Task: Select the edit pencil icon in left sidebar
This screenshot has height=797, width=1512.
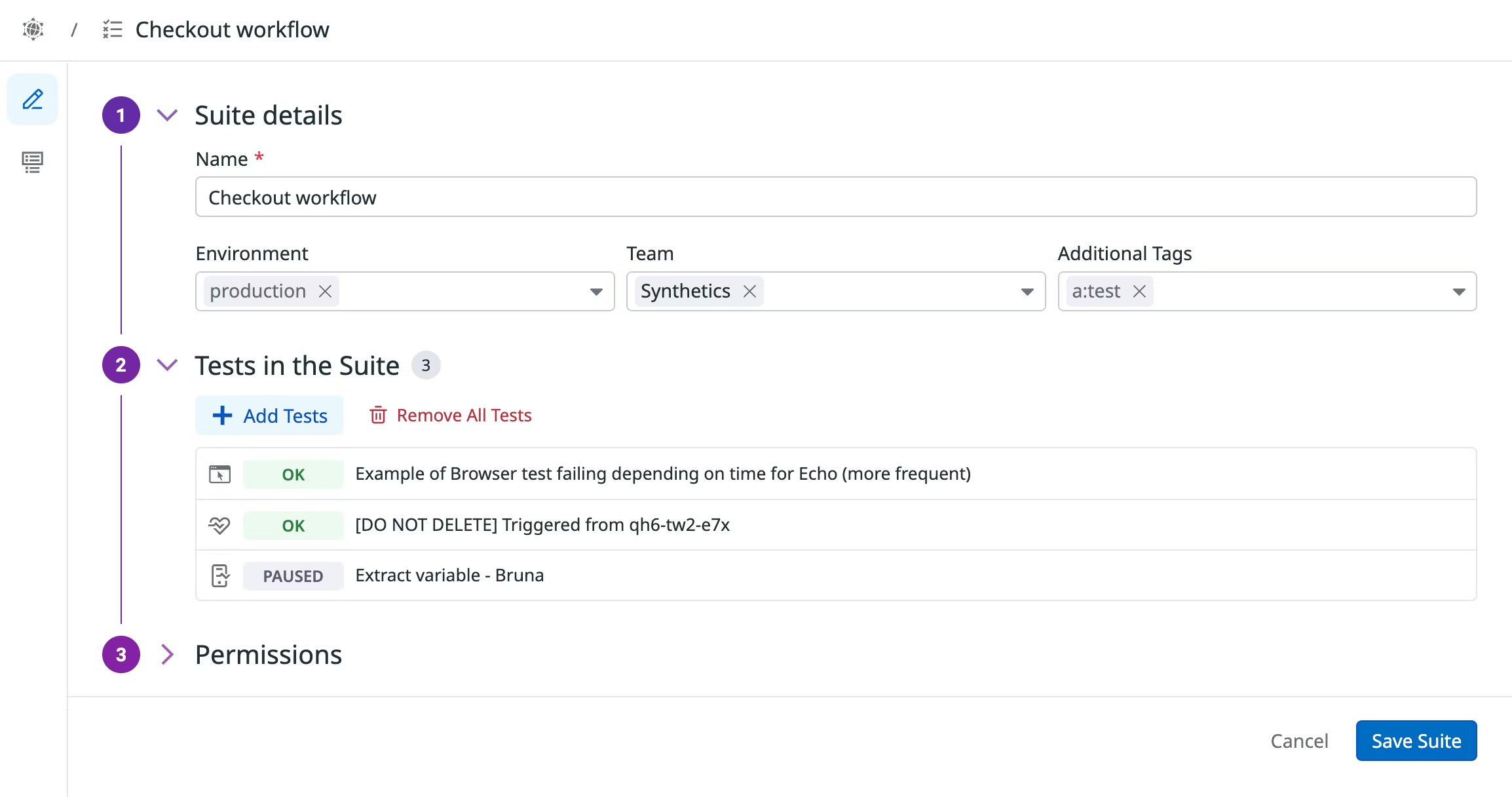Action: [32, 99]
